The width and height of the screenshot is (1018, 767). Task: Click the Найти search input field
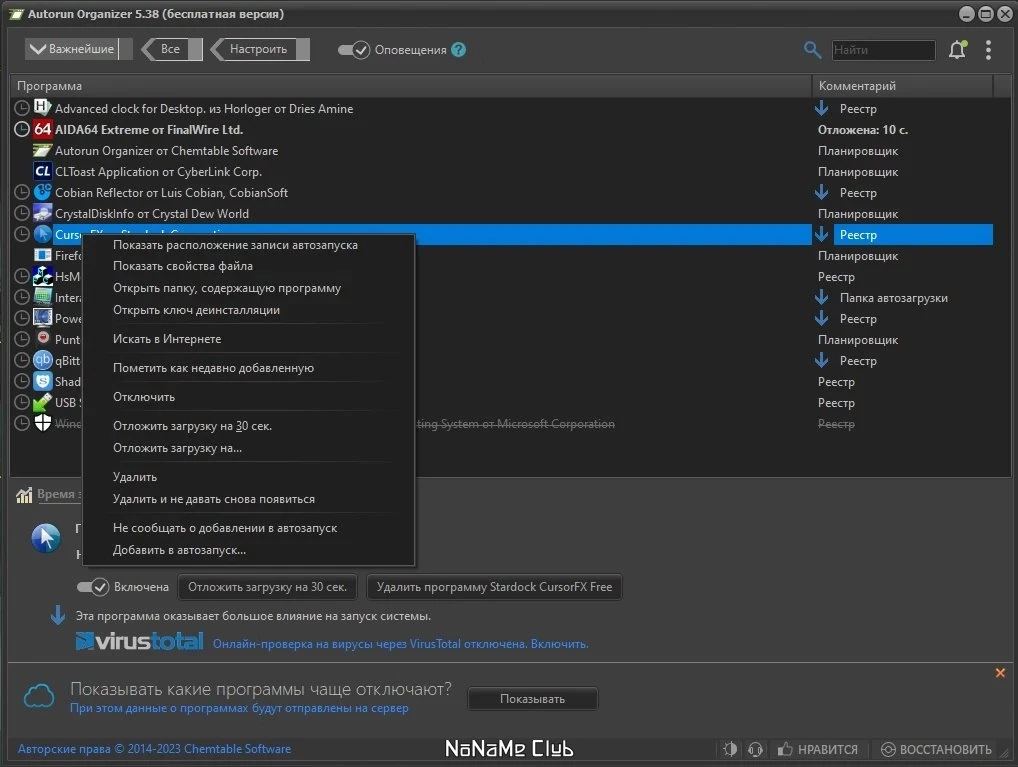pos(883,50)
